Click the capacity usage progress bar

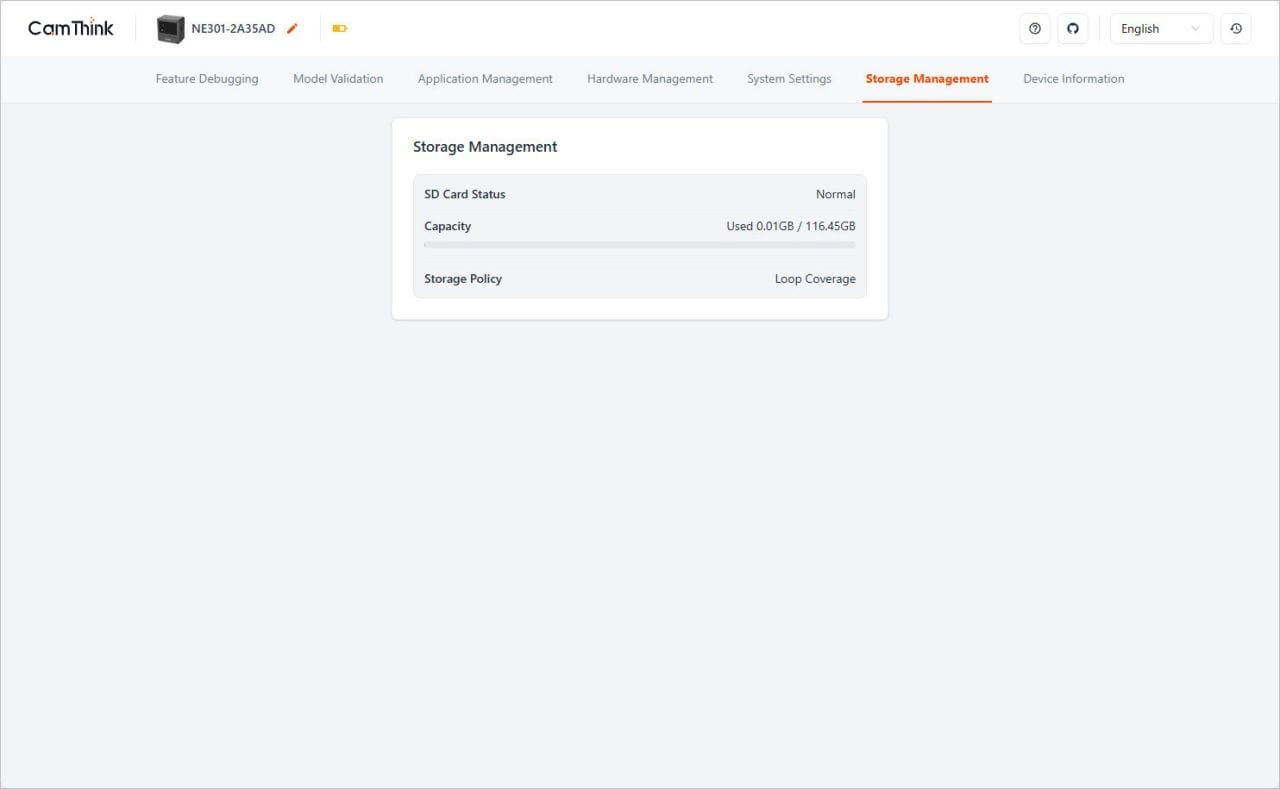coord(639,245)
